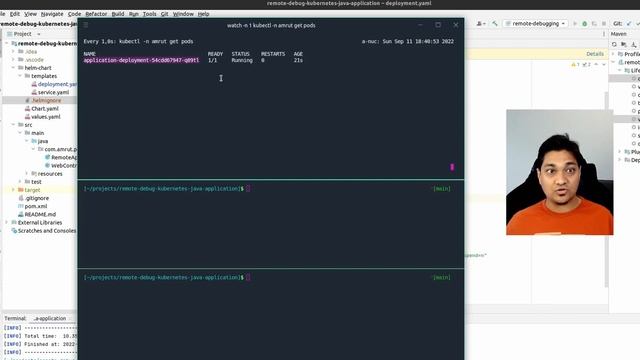Click the Run with Coverage icon
Screen dimensions: 640x360
tap(594, 24)
